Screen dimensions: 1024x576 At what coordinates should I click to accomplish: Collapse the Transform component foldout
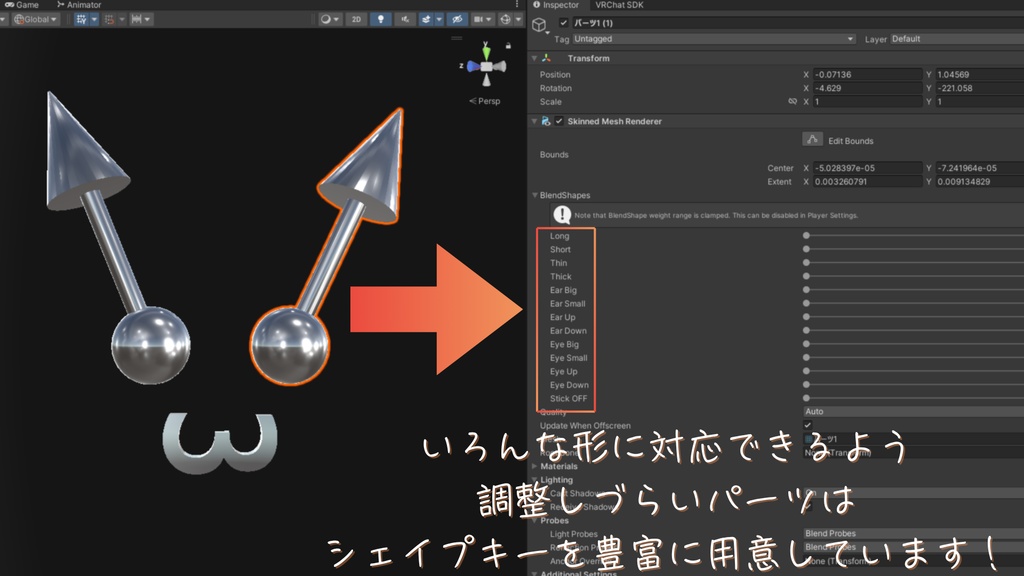pos(534,58)
